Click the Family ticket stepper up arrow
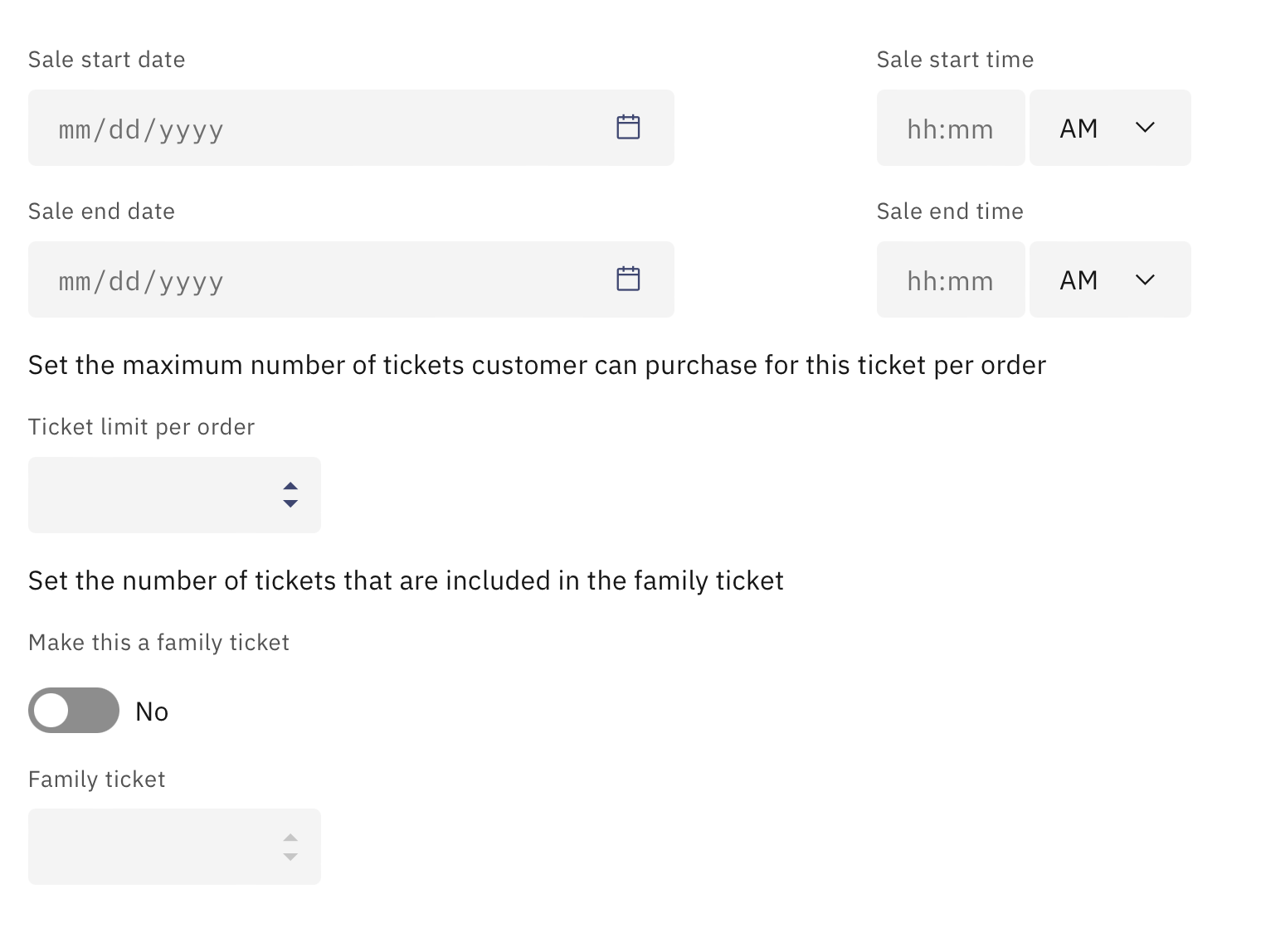The image size is (1261, 952). pos(290,838)
